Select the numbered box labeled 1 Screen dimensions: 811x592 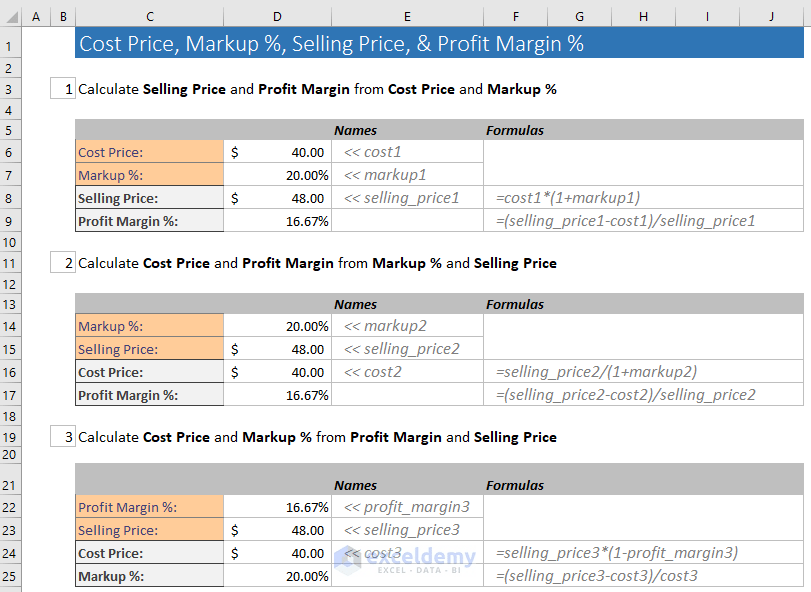[62, 88]
